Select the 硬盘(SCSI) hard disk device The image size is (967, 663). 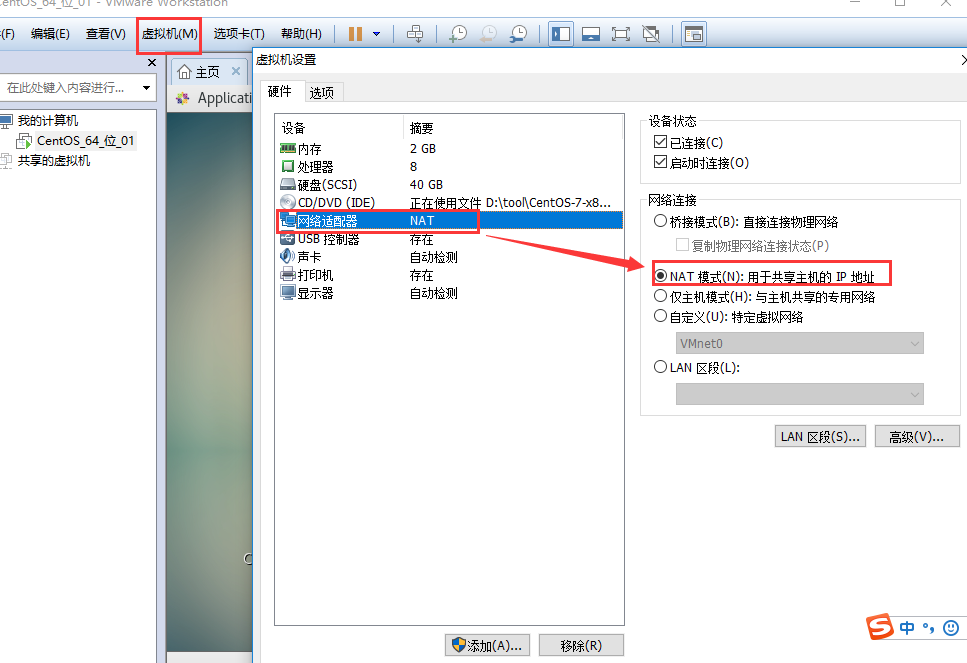[449, 184]
